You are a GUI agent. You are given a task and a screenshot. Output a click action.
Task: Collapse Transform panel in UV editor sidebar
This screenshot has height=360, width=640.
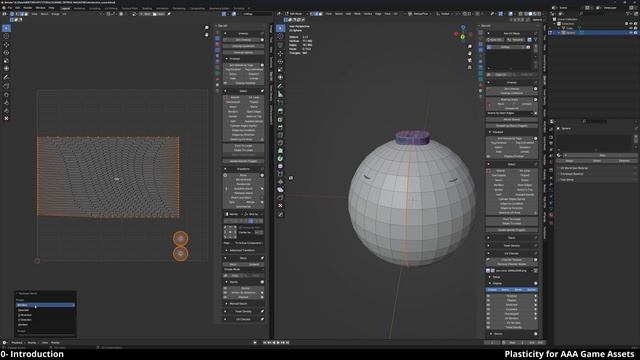[225, 169]
